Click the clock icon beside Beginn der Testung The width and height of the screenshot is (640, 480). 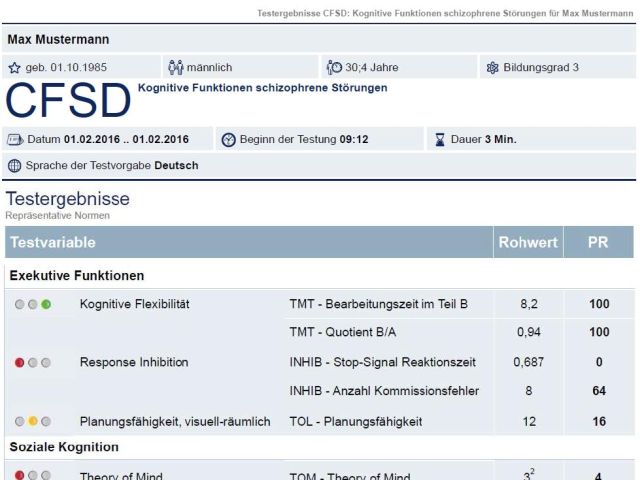click(x=229, y=140)
